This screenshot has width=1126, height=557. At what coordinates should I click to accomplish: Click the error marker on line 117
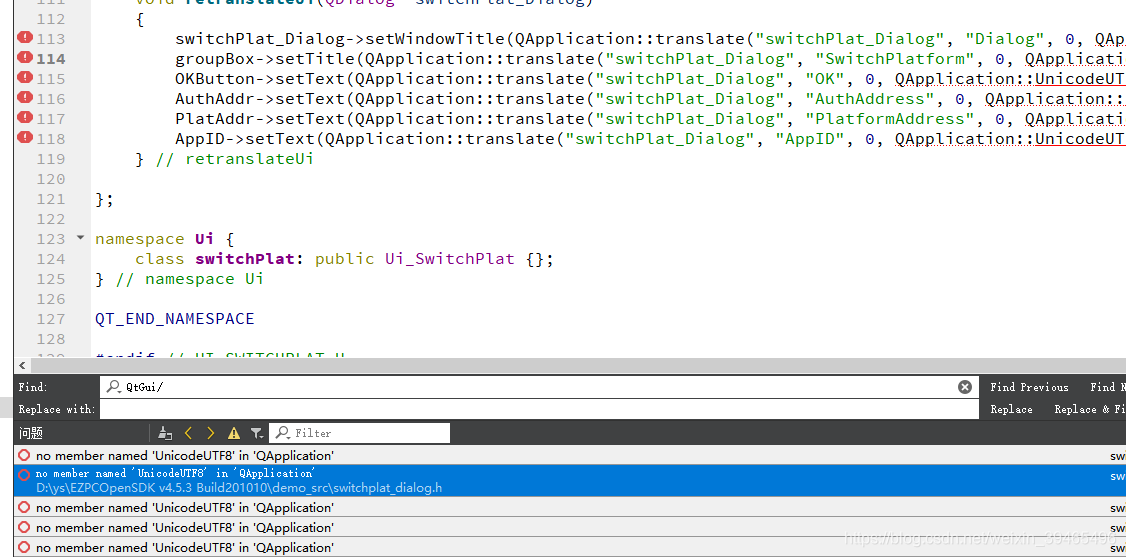coord(25,118)
